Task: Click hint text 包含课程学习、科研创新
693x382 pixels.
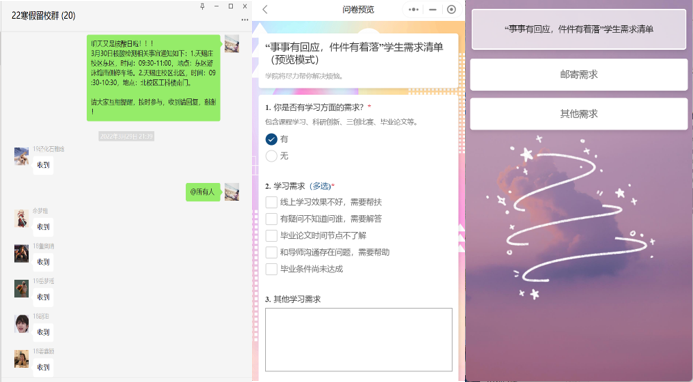Action: click(342, 122)
